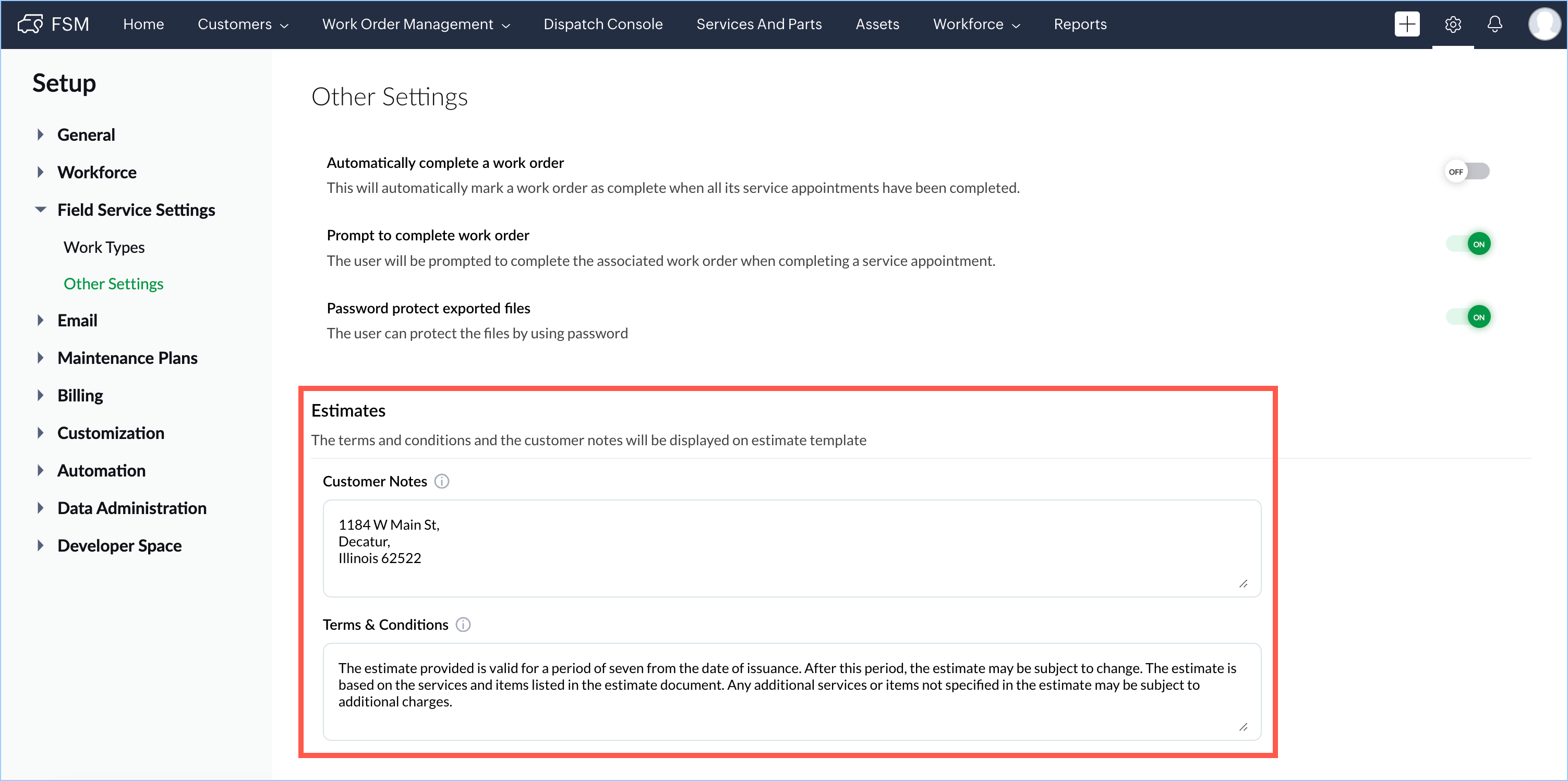
Task: Grab the Customer Notes resize handle
Action: click(1243, 583)
